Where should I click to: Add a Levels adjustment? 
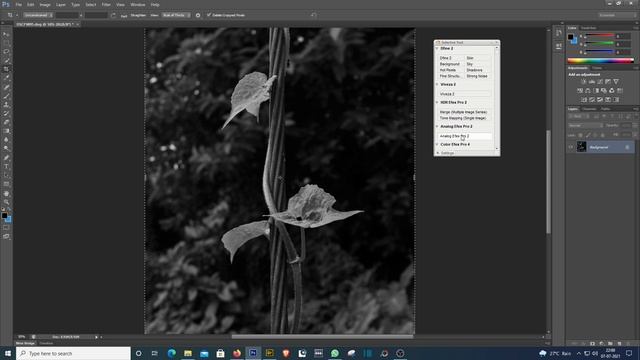(x=591, y=82)
